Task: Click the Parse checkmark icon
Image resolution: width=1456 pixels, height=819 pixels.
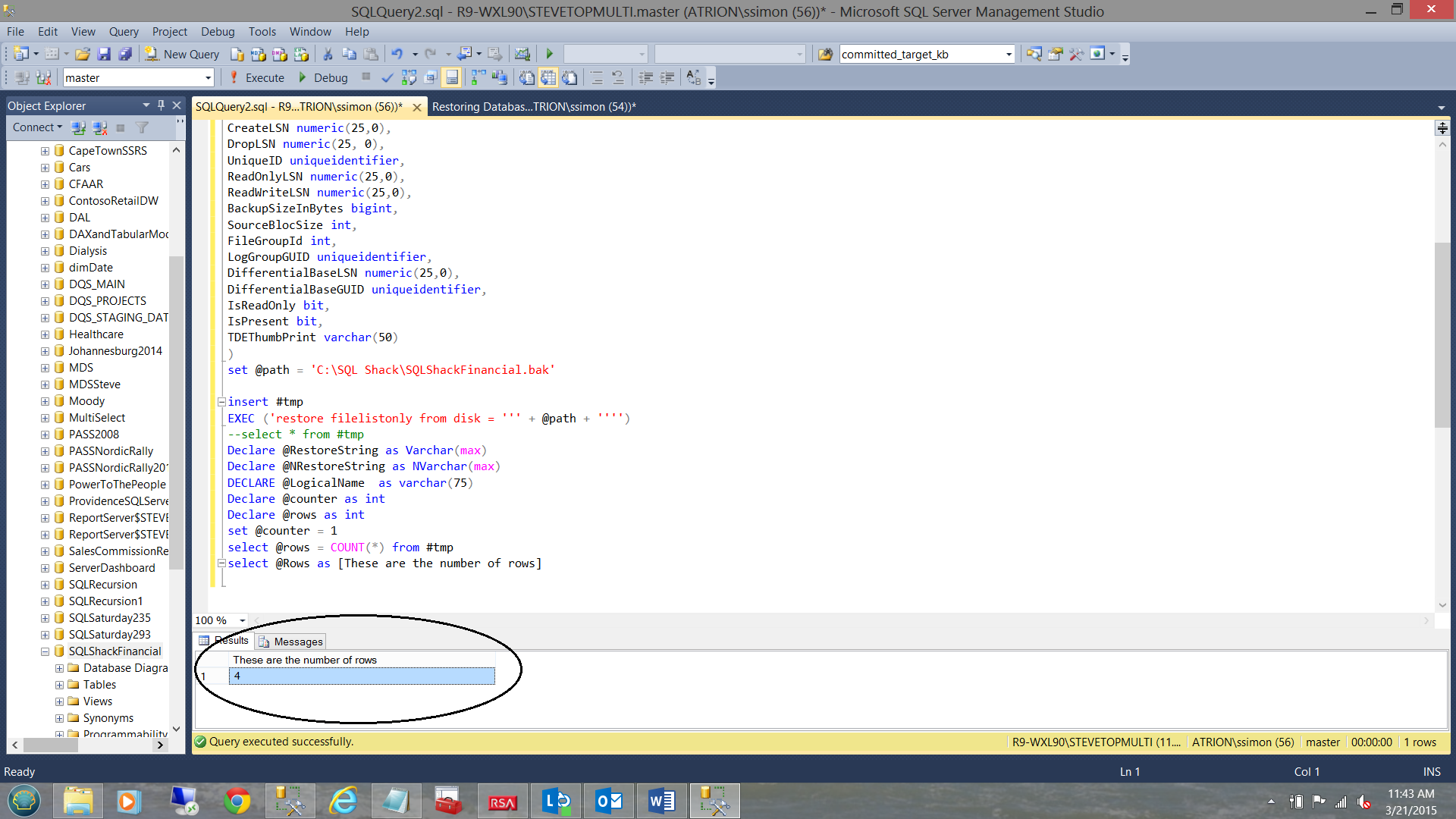Action: (x=388, y=77)
